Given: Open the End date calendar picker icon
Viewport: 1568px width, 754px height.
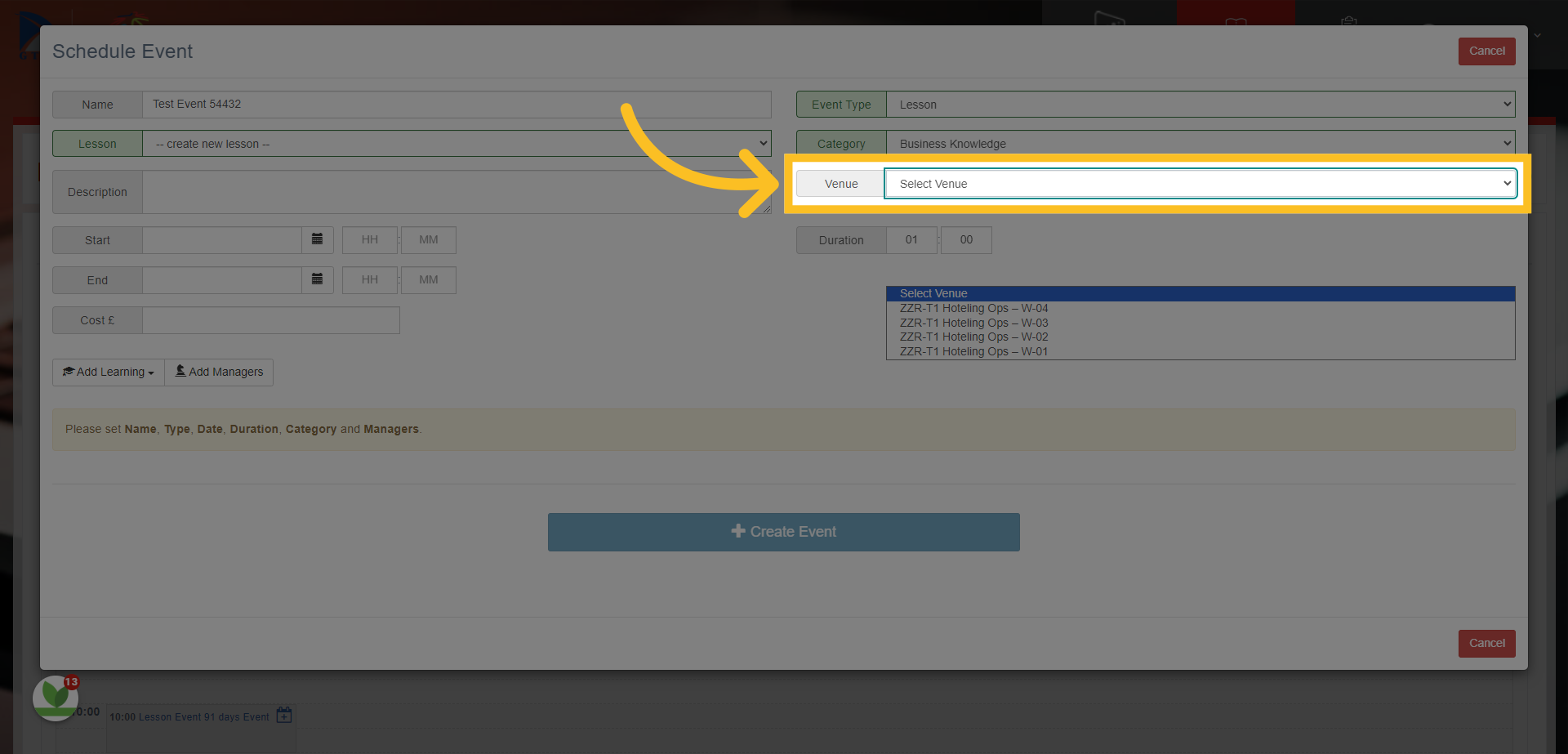Looking at the screenshot, I should click(x=318, y=279).
